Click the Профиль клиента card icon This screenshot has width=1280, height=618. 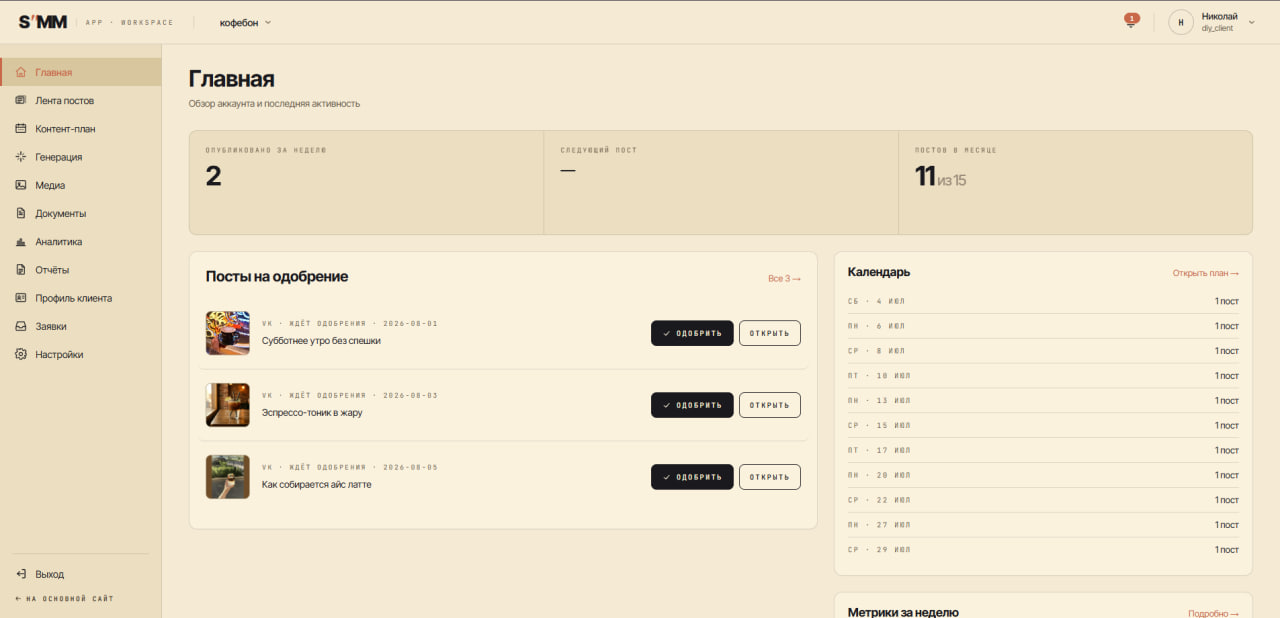click(x=21, y=298)
